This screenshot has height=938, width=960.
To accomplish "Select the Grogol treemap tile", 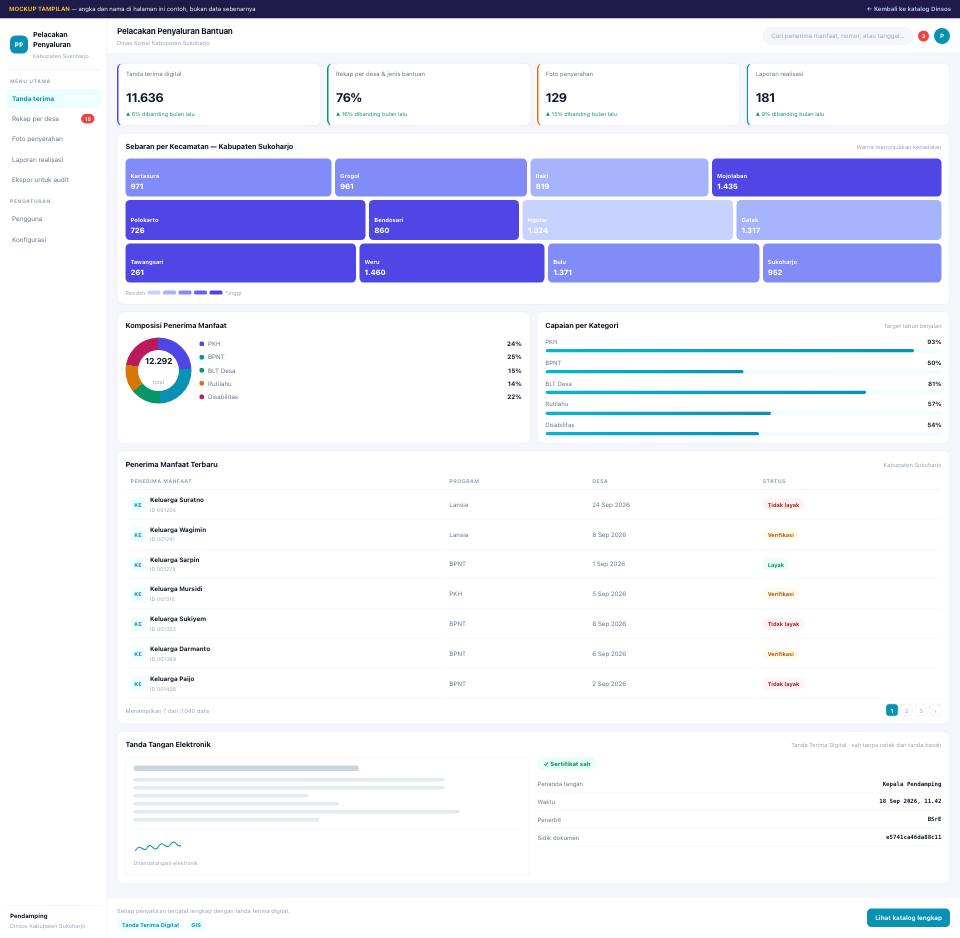I will 431,178.
